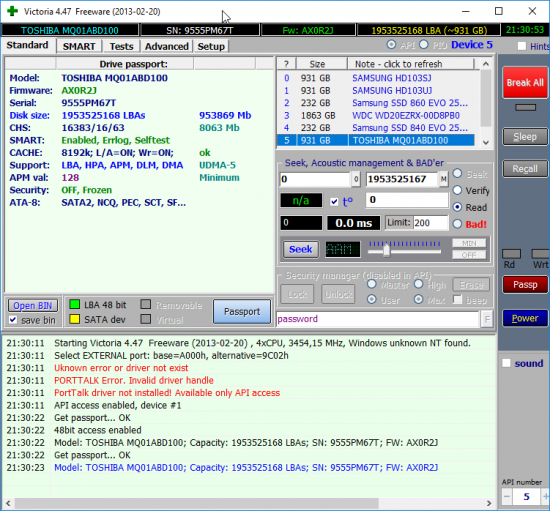Click the blue Power button
550x511 pixels.
tap(525, 318)
